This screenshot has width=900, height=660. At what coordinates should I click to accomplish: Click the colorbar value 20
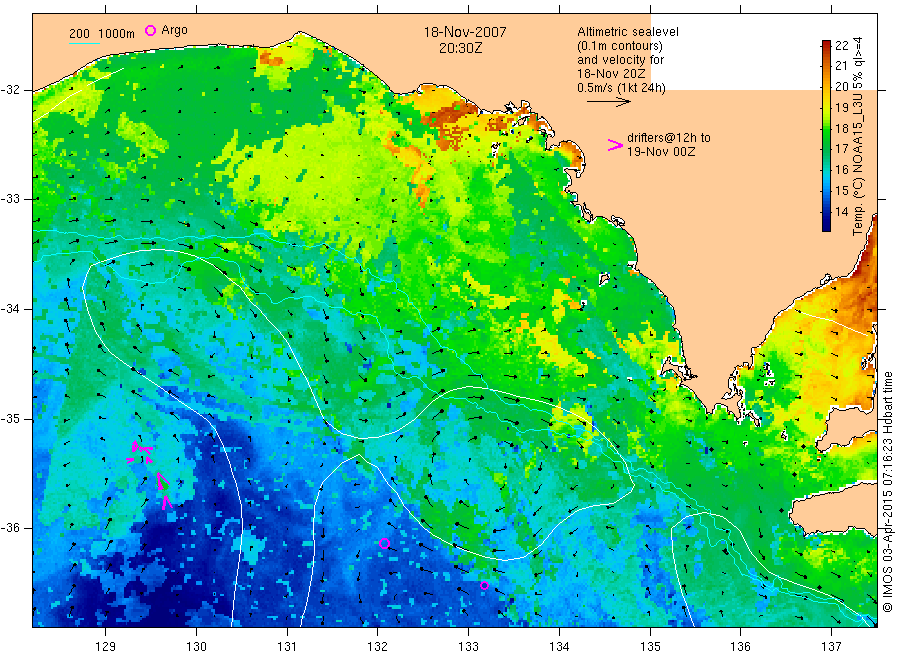[x=841, y=87]
